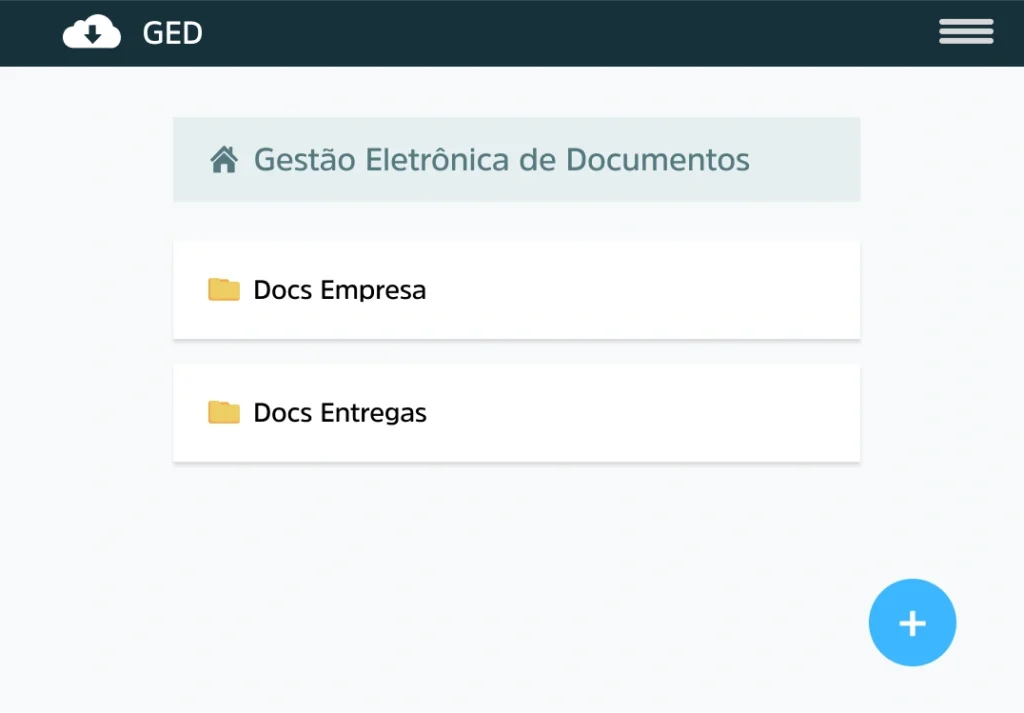Open the Docs Empresa folder label

339,290
